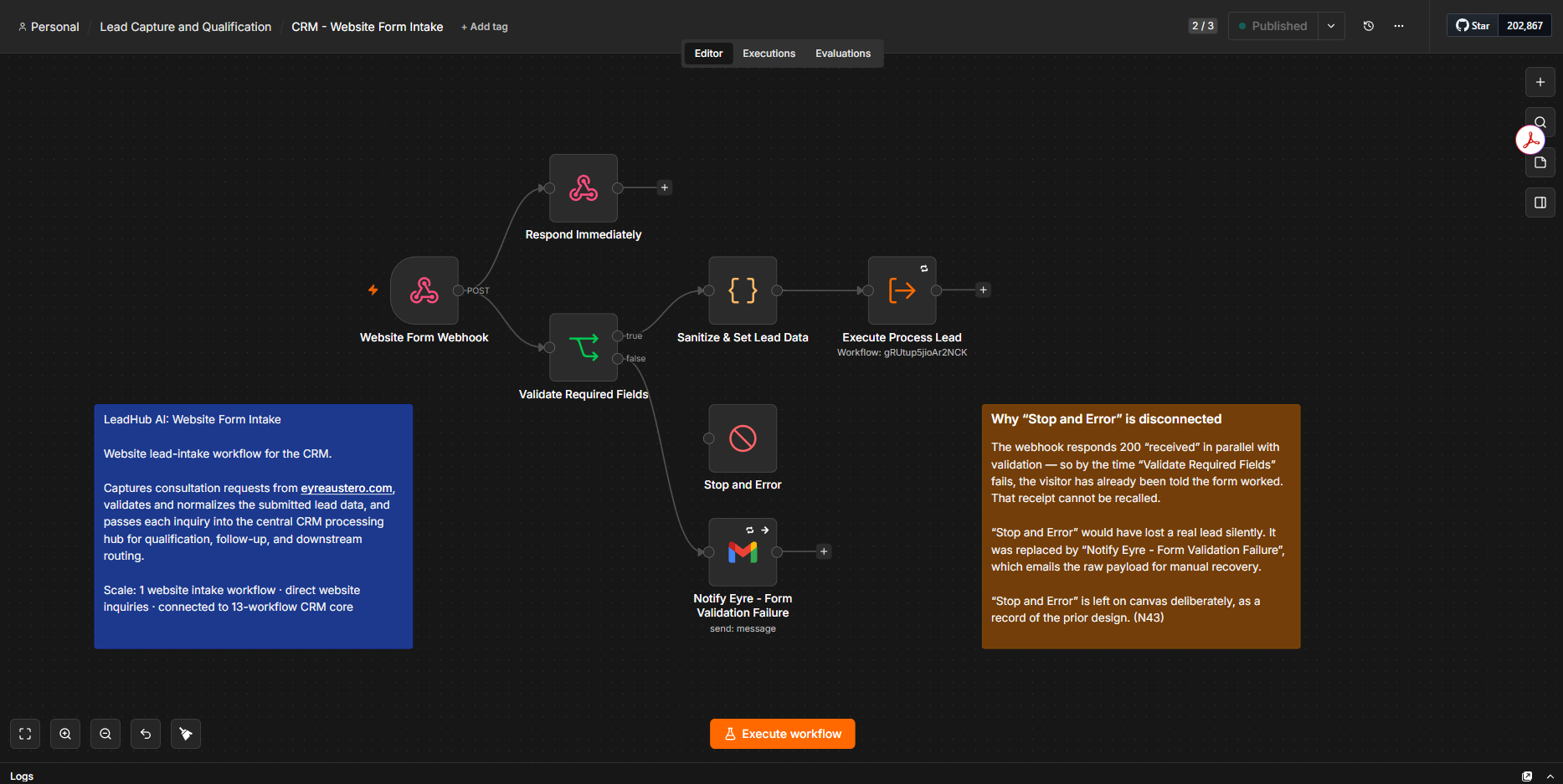Fit the workflow view to screen
The image size is (1563, 784).
25,734
